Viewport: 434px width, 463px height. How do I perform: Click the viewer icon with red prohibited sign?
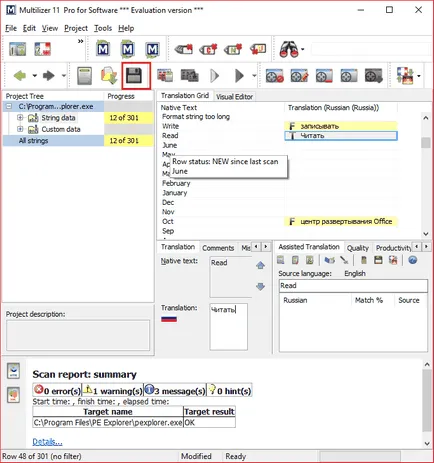point(274,76)
